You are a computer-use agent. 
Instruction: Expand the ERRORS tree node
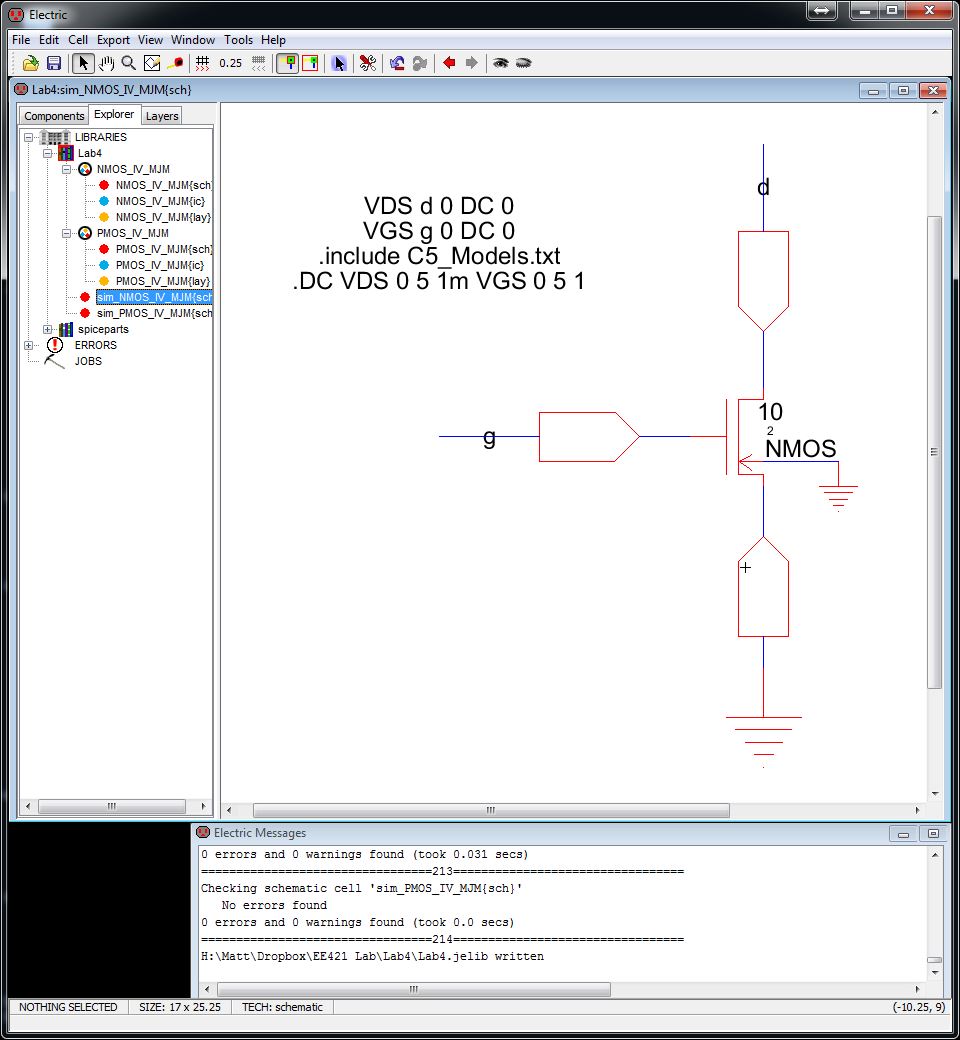coord(29,345)
